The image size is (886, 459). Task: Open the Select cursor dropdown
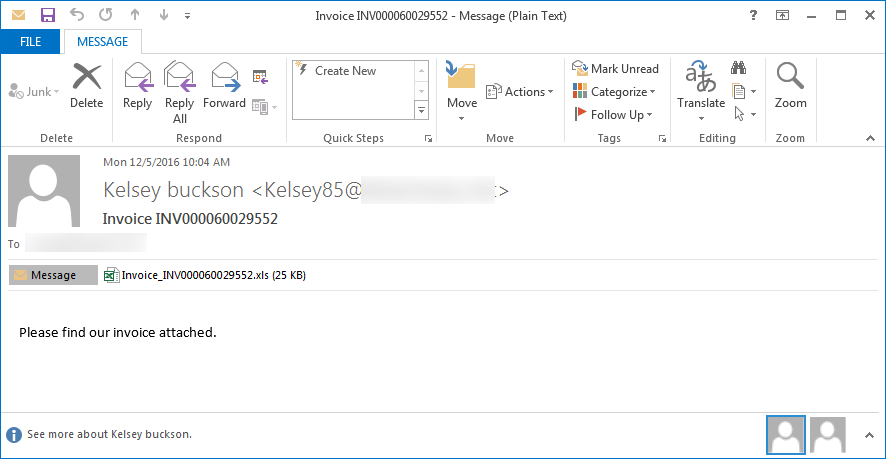coord(745,114)
